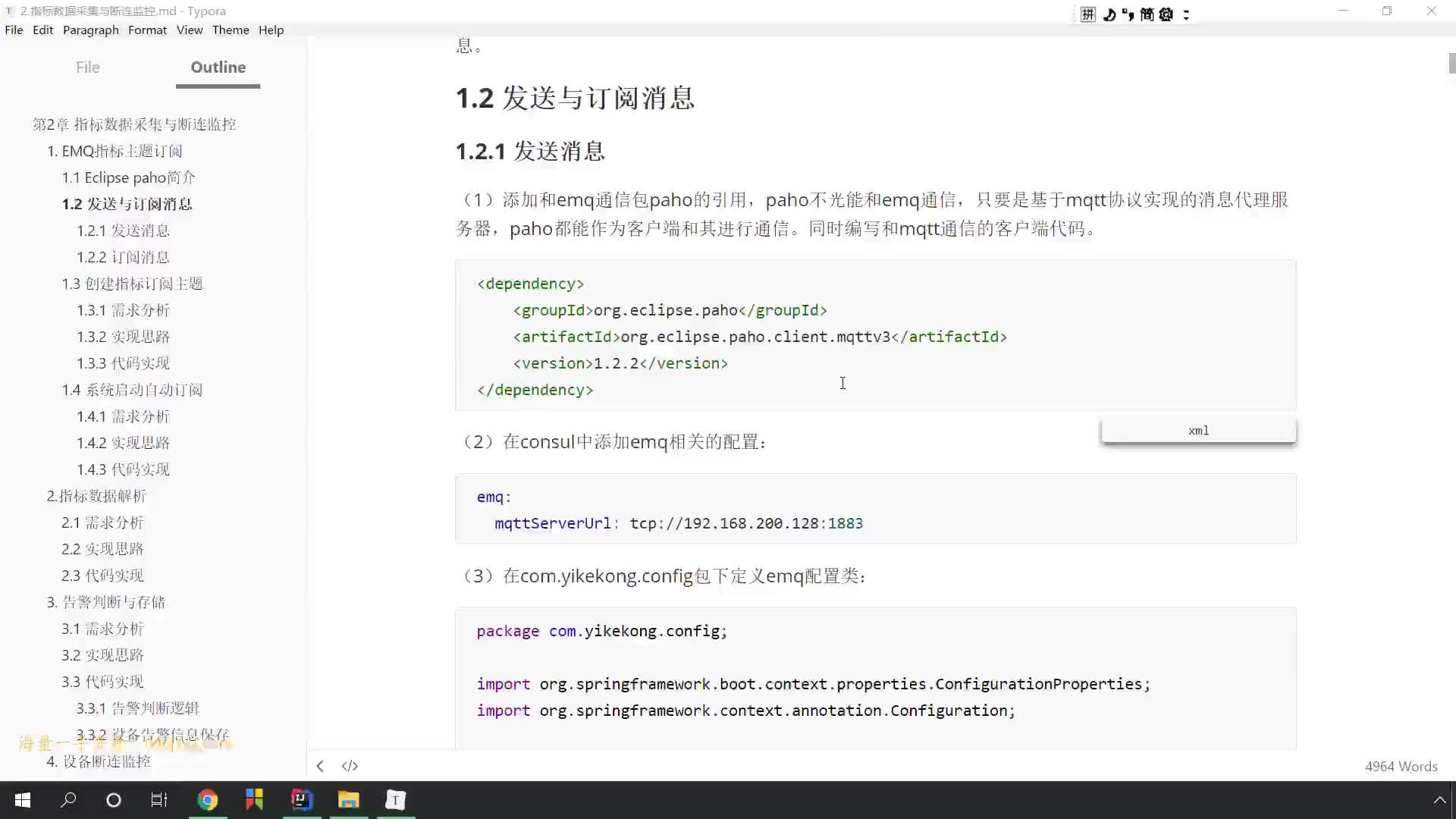Click the mqttServerUrl line in yaml block

[x=679, y=523]
